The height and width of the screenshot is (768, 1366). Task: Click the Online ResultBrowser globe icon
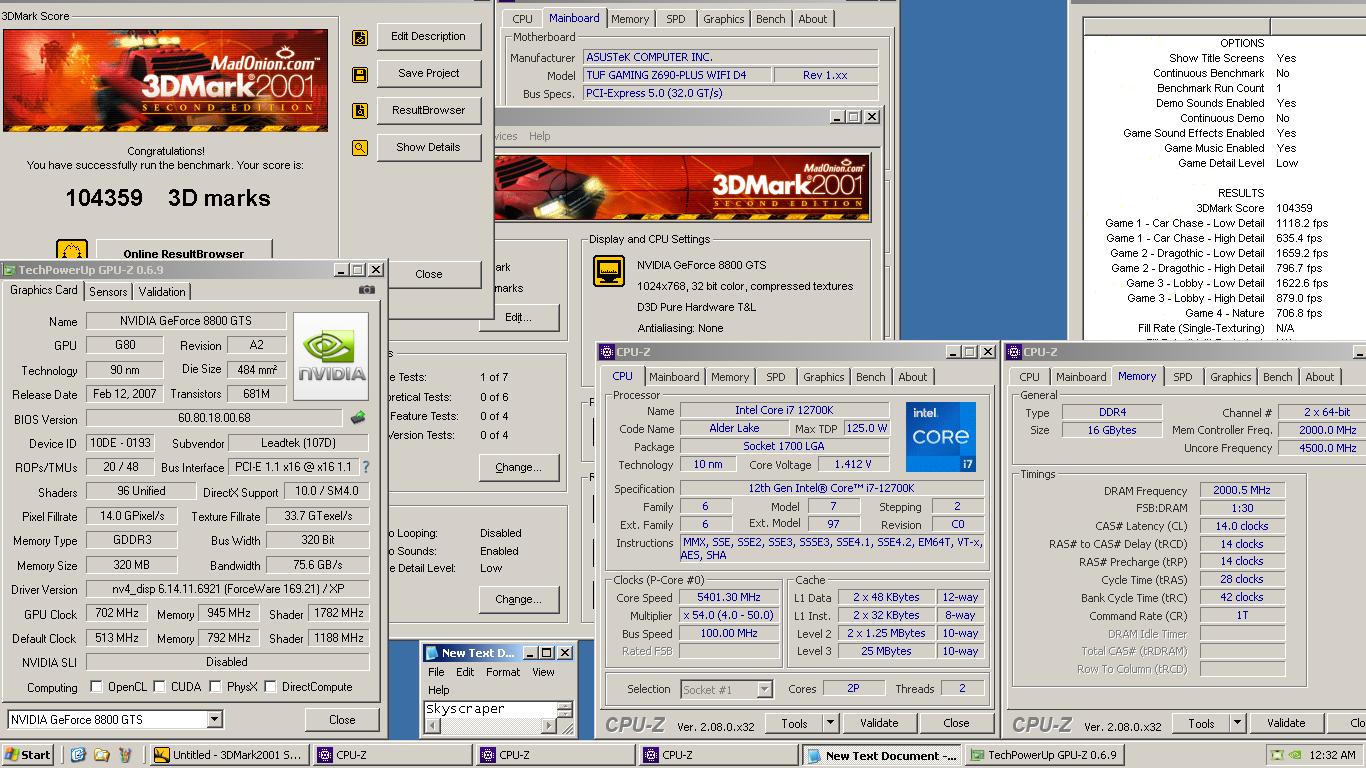pyautogui.click(x=72, y=251)
